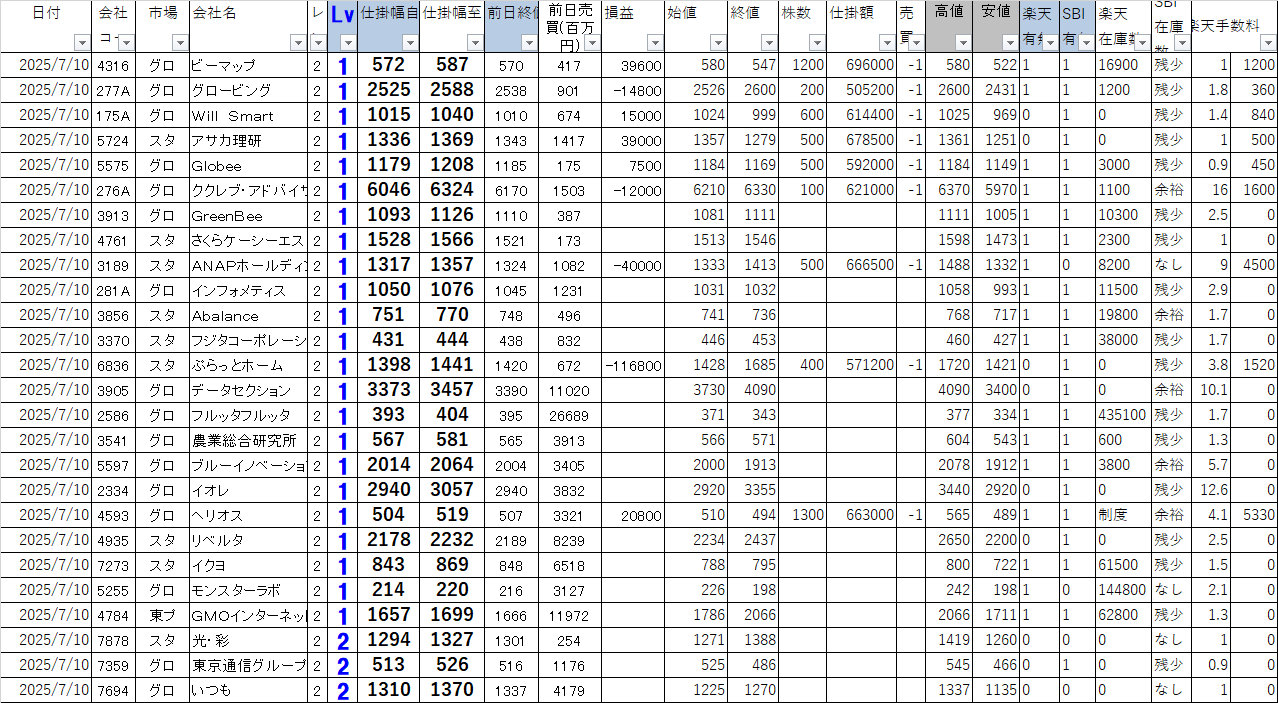Open the 損益 column filter dropdown
The width and height of the screenshot is (1278, 703).
click(x=655, y=43)
